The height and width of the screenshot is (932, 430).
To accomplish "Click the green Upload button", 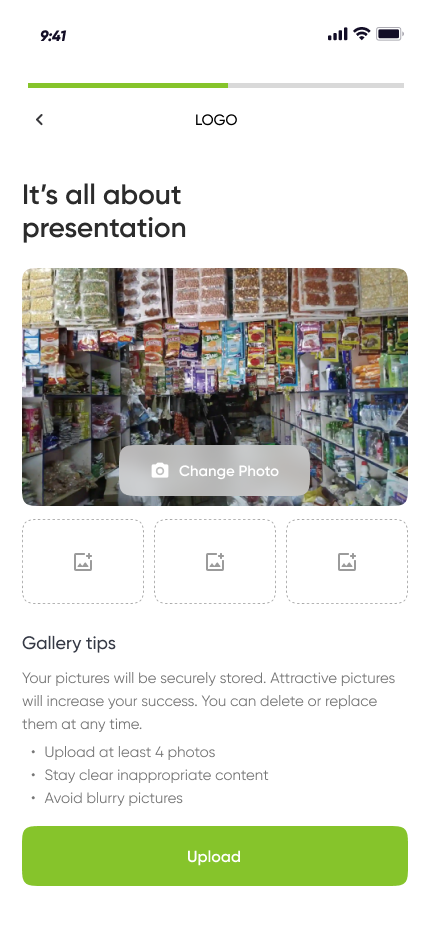I will tap(215, 856).
